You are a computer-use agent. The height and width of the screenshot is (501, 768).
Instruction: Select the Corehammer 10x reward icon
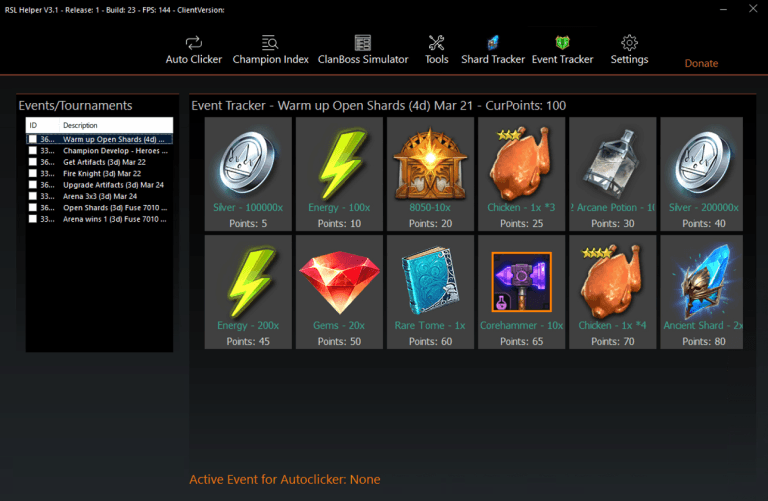click(x=521, y=283)
